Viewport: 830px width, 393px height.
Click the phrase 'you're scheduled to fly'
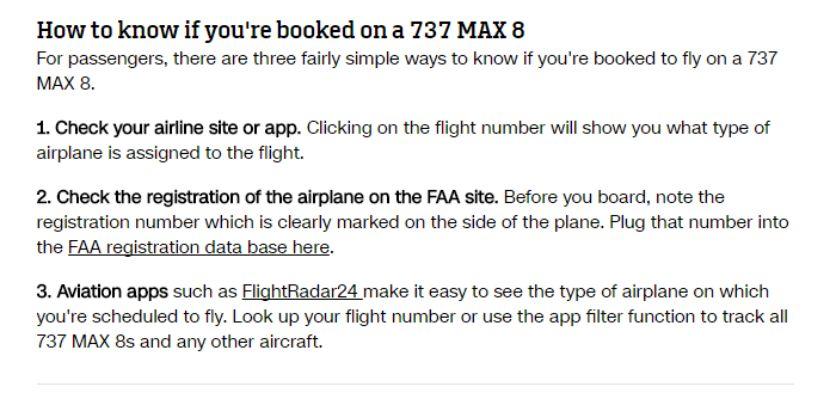coord(132,317)
